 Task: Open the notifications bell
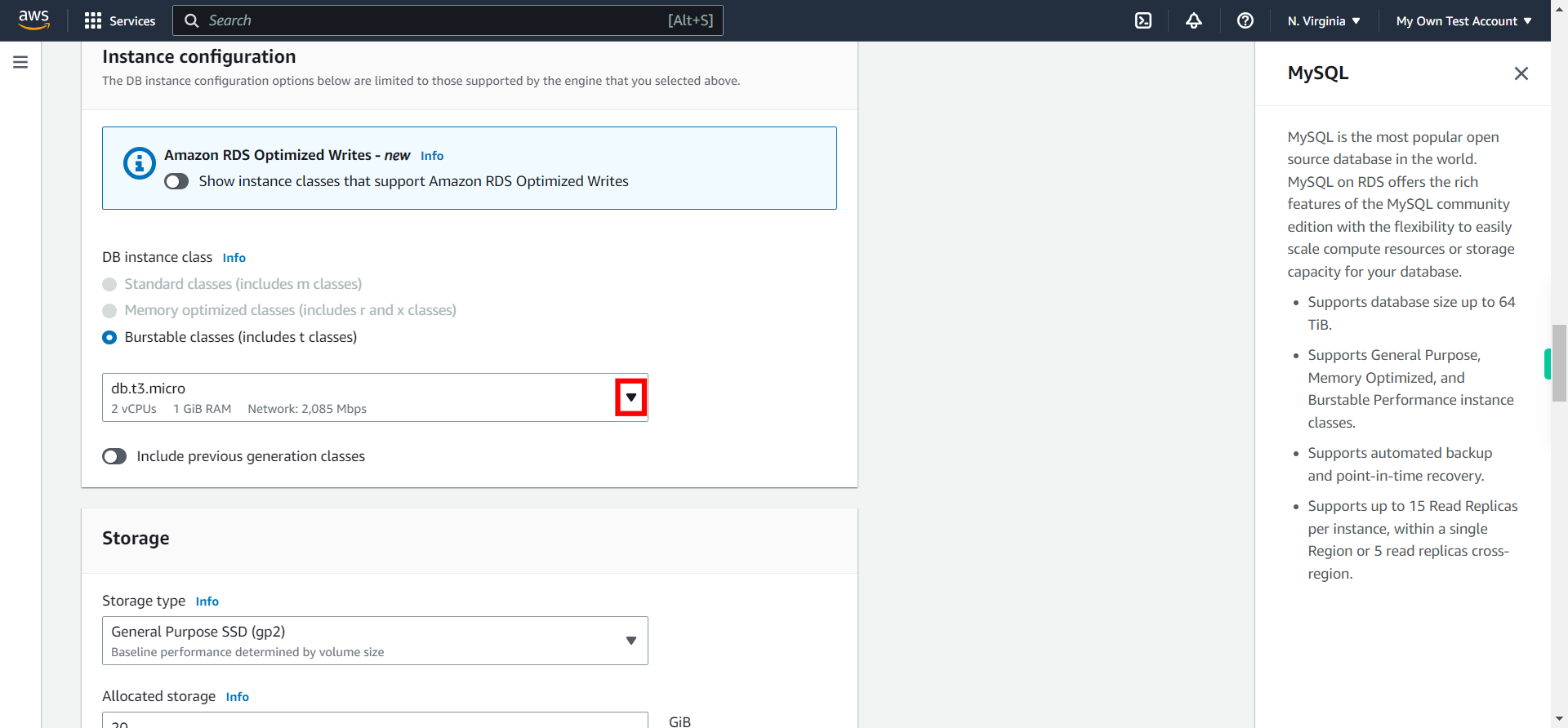point(1194,20)
